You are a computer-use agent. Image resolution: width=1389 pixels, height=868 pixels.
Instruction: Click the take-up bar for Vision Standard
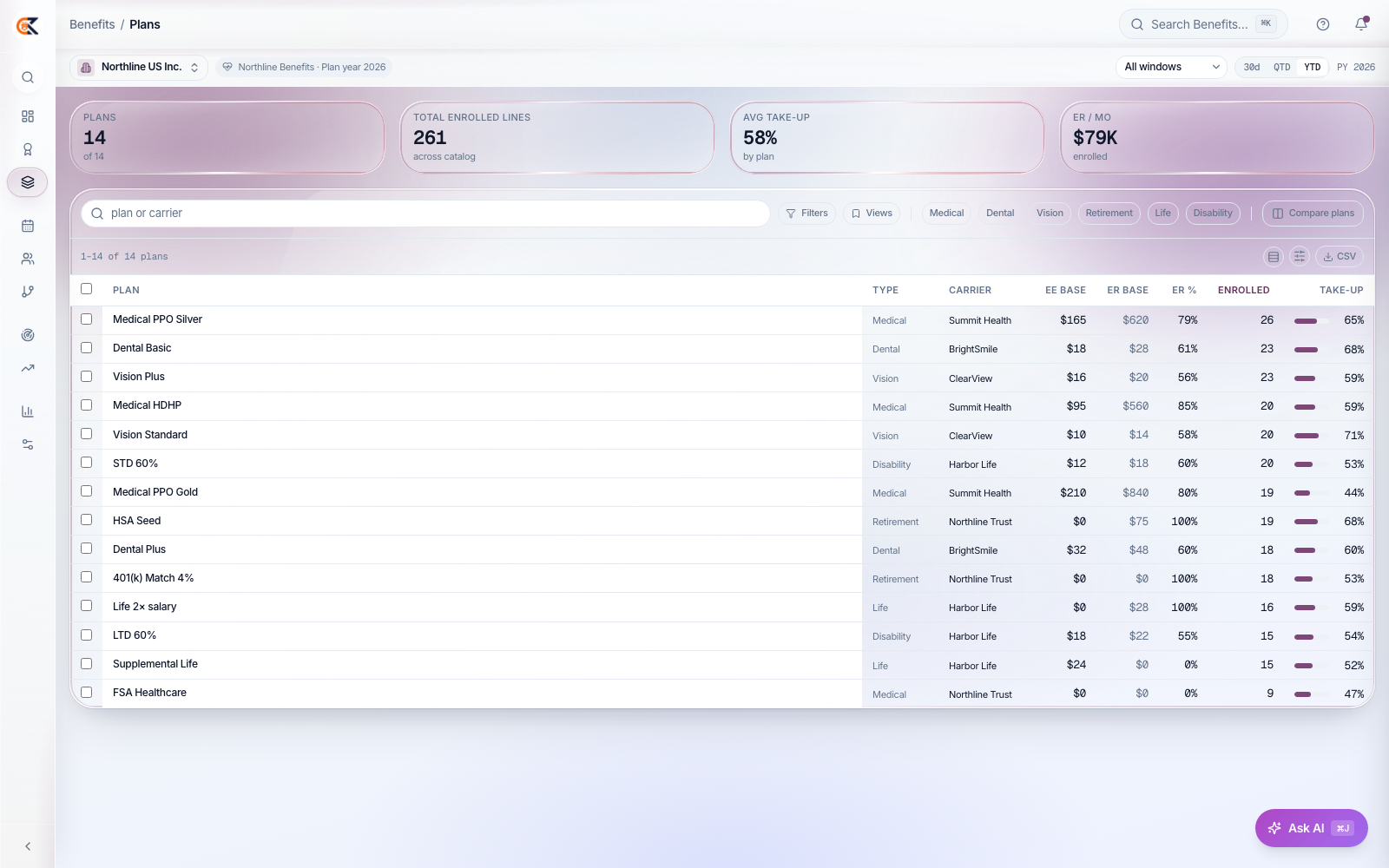(x=1311, y=436)
